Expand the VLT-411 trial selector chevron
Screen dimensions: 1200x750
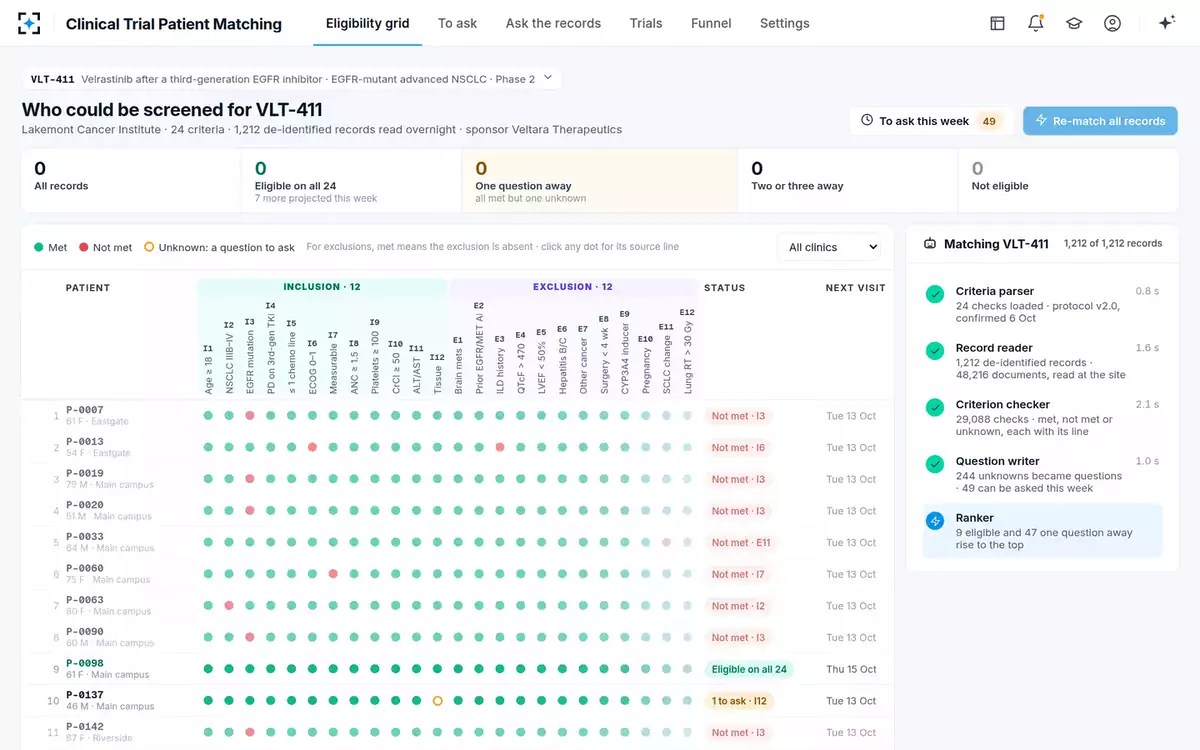click(x=548, y=78)
